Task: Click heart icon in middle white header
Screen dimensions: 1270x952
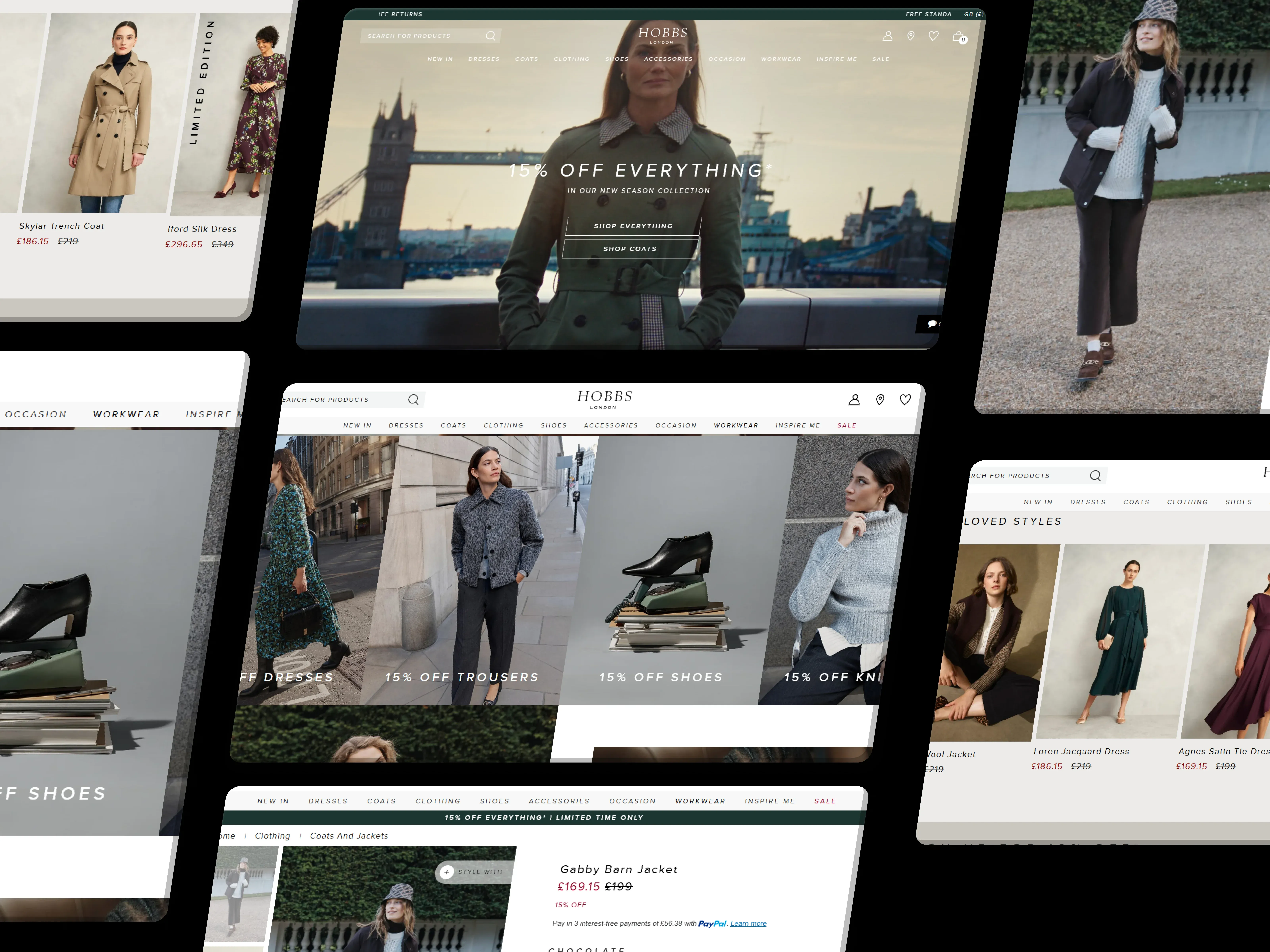Action: tap(905, 400)
